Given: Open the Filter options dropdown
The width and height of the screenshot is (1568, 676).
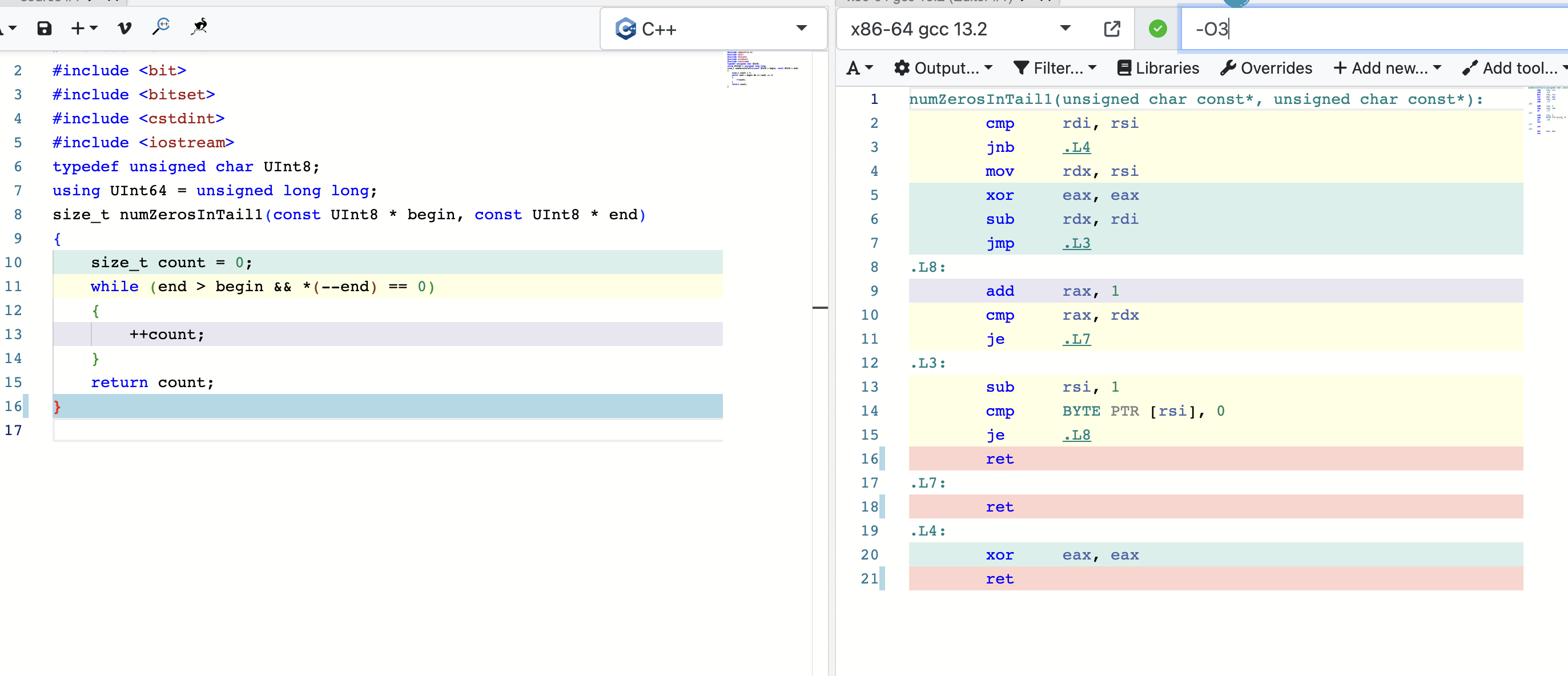Looking at the screenshot, I should 1055,68.
